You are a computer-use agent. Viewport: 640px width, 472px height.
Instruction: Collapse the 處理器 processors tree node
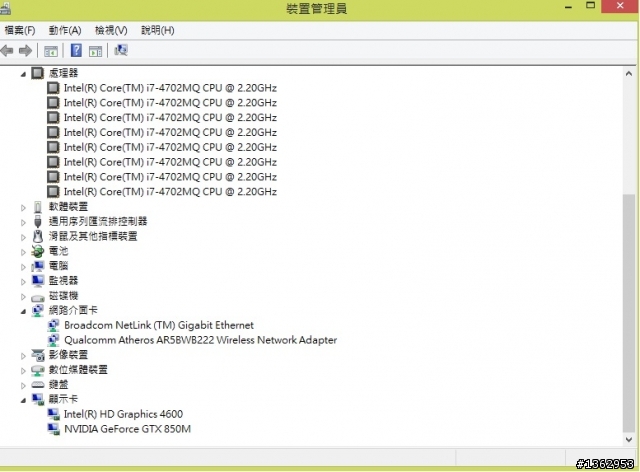(23, 74)
